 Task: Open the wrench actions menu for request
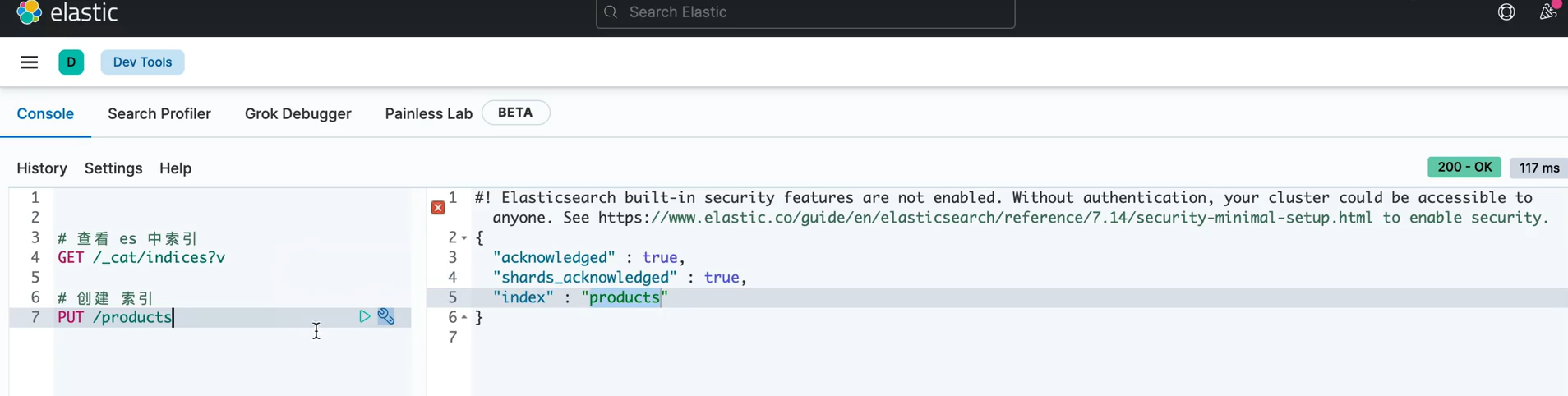(386, 316)
